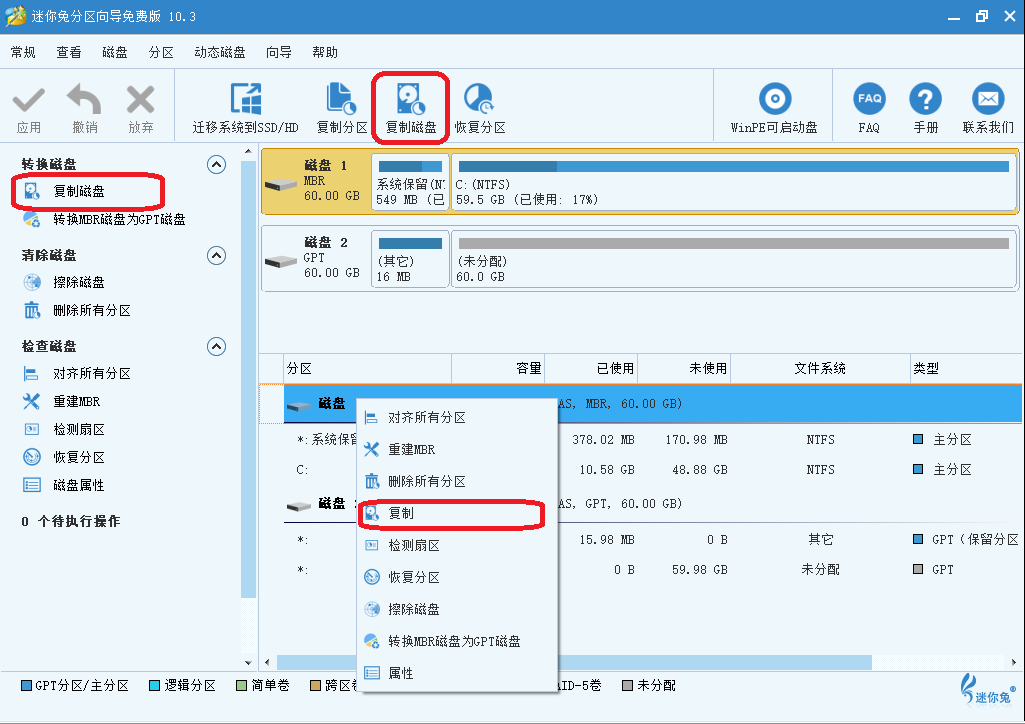Select the 其它 16 MB block on disk 2
The height and width of the screenshot is (724, 1025).
point(410,259)
